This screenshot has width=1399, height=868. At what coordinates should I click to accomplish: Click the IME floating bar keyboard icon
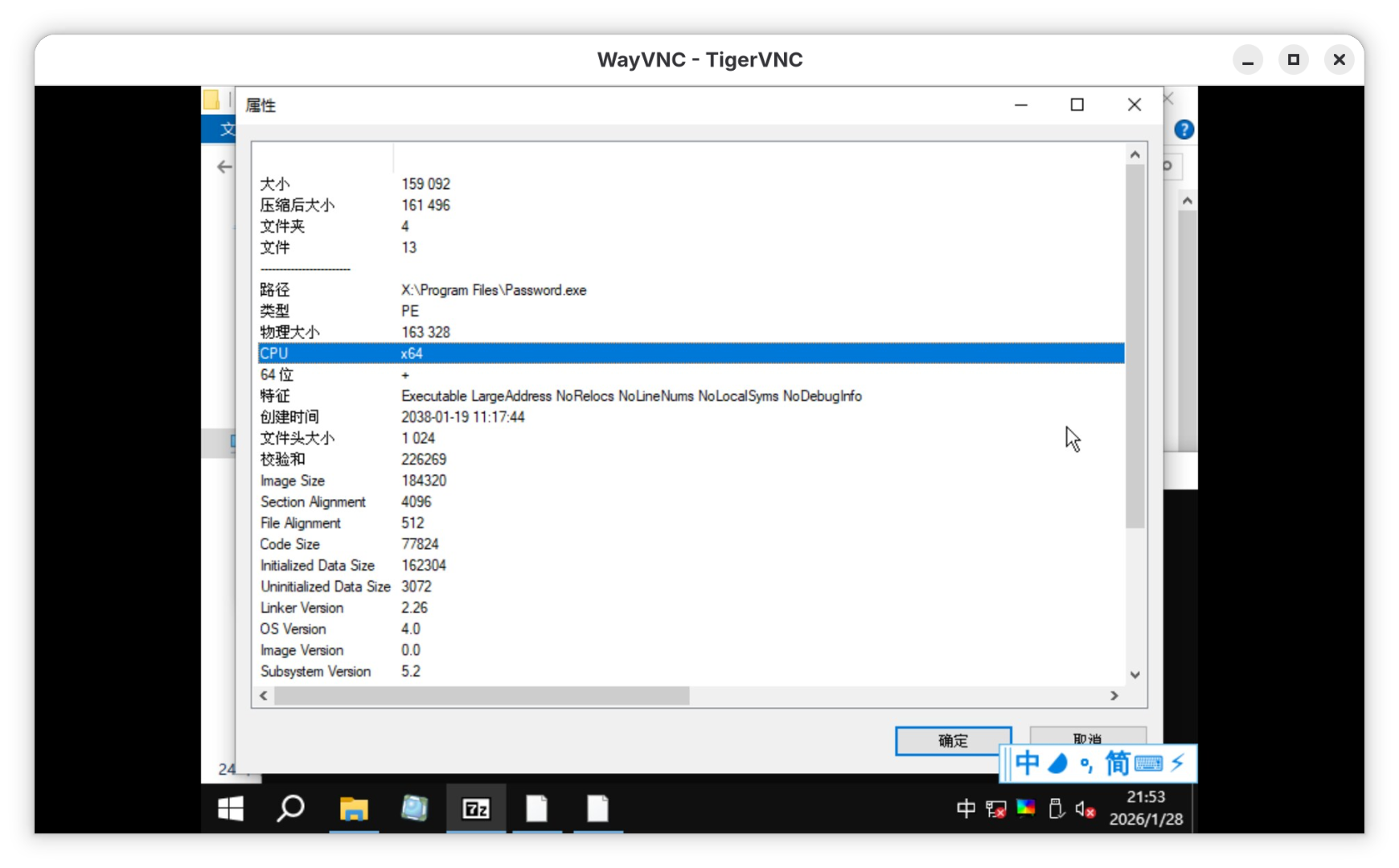point(1148,764)
